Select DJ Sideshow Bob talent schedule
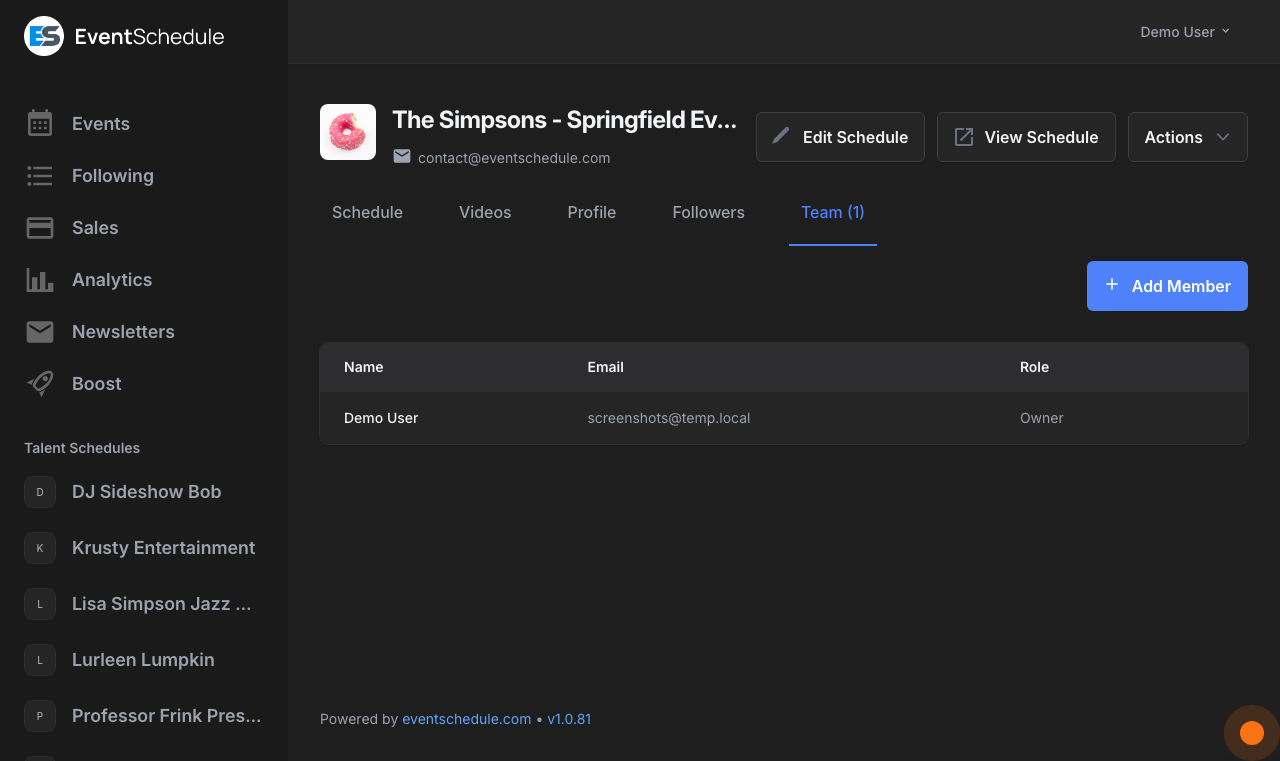This screenshot has height=761, width=1280. click(146, 492)
